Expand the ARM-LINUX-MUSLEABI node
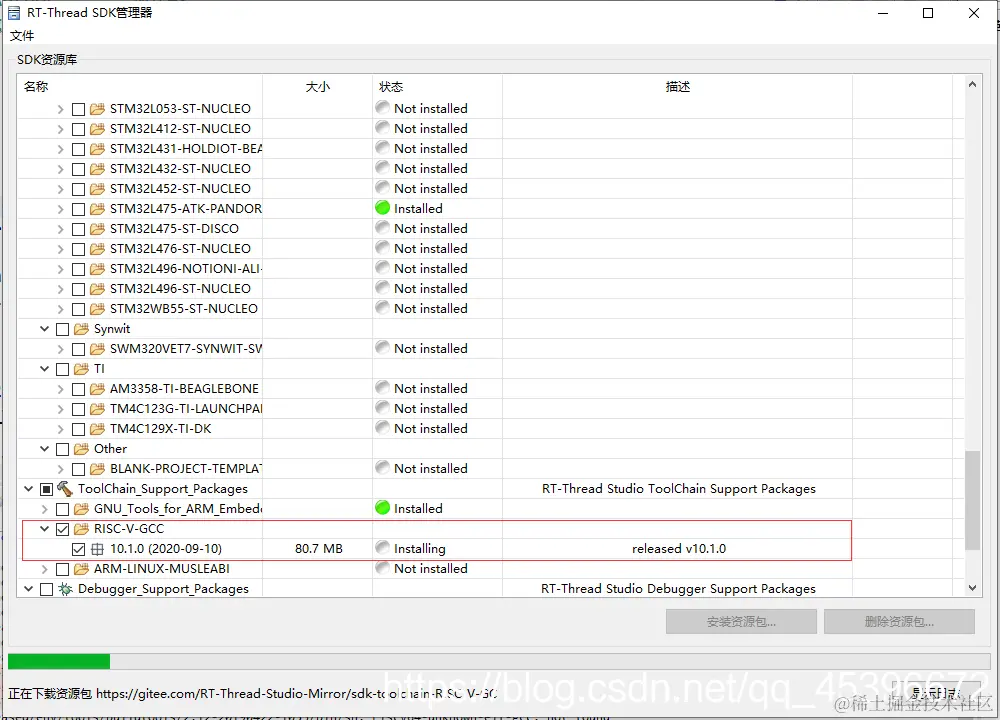Image resolution: width=1000 pixels, height=720 pixels. point(44,569)
